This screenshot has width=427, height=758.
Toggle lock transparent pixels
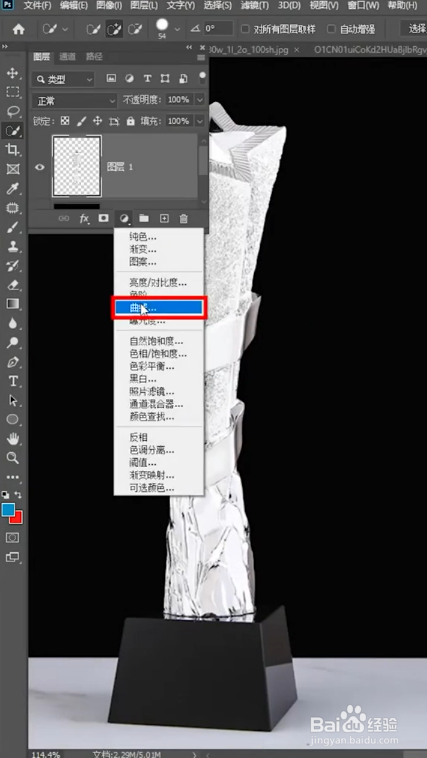click(x=65, y=121)
